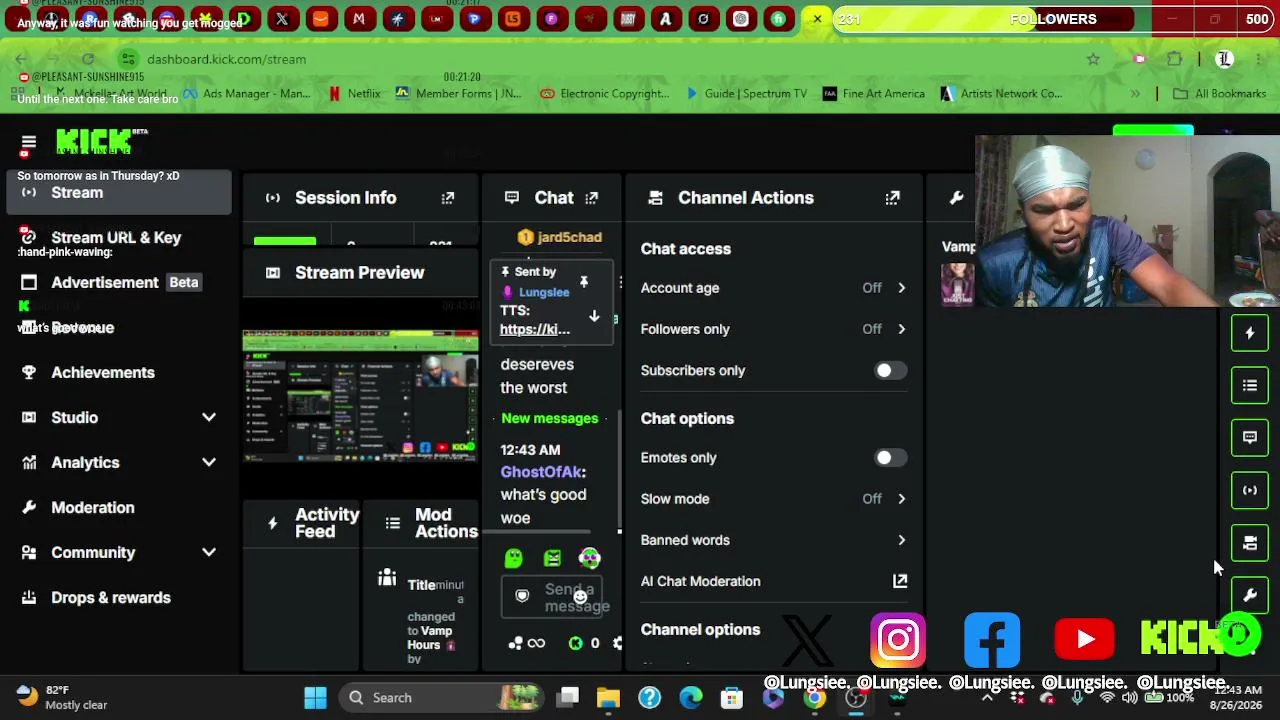The image size is (1280, 720).
Task: Click the Facebook overlay icon
Action: [992, 640]
